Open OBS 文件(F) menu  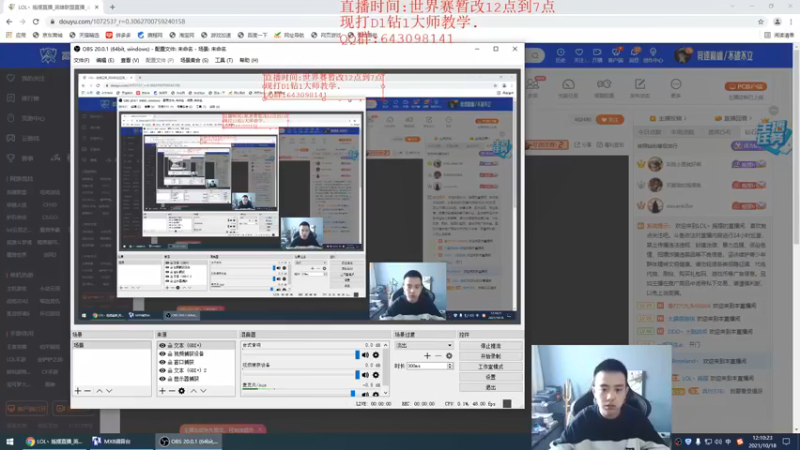coord(82,60)
